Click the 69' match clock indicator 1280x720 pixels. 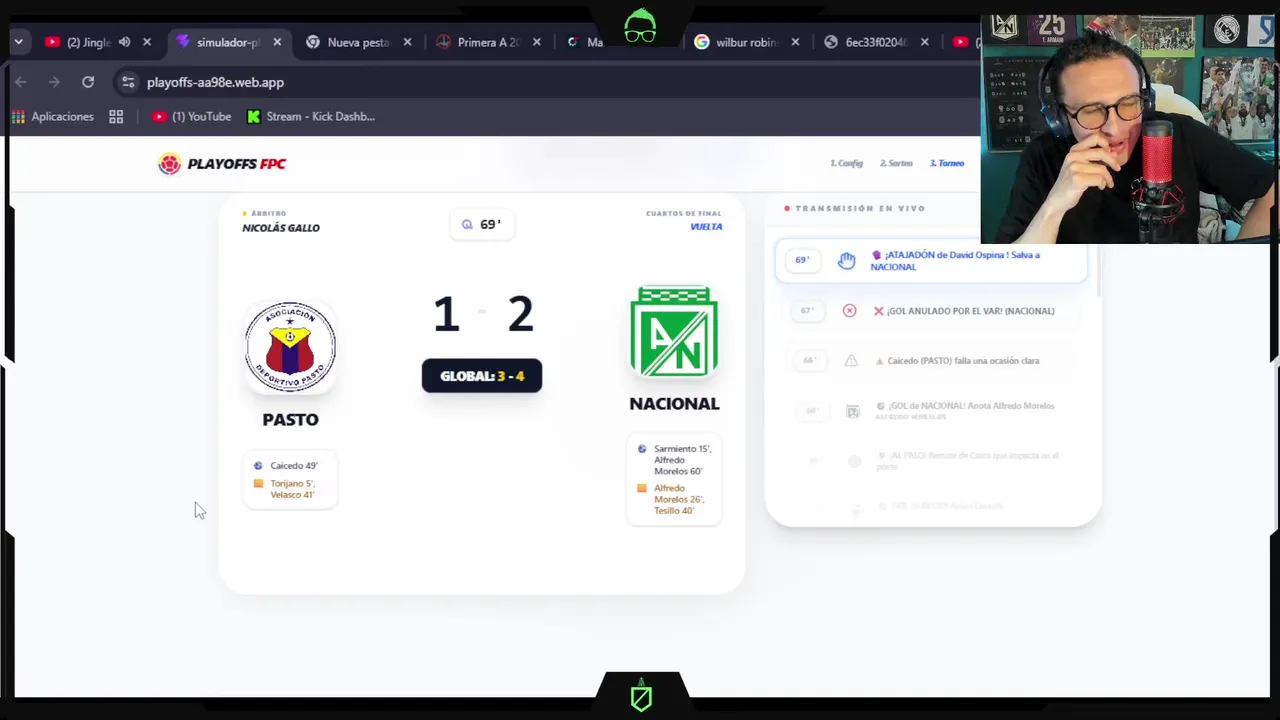[482, 224]
